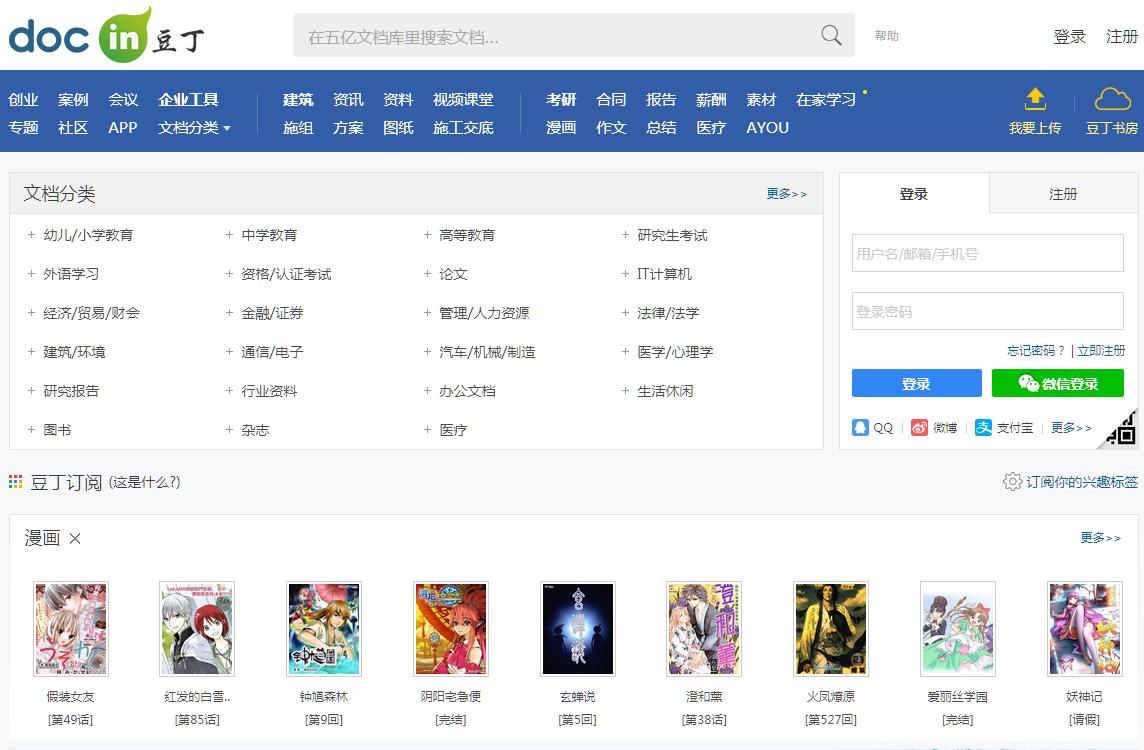
Task: Click the gear icon for 订阅你的兴趣标签
Action: [x=1012, y=482]
